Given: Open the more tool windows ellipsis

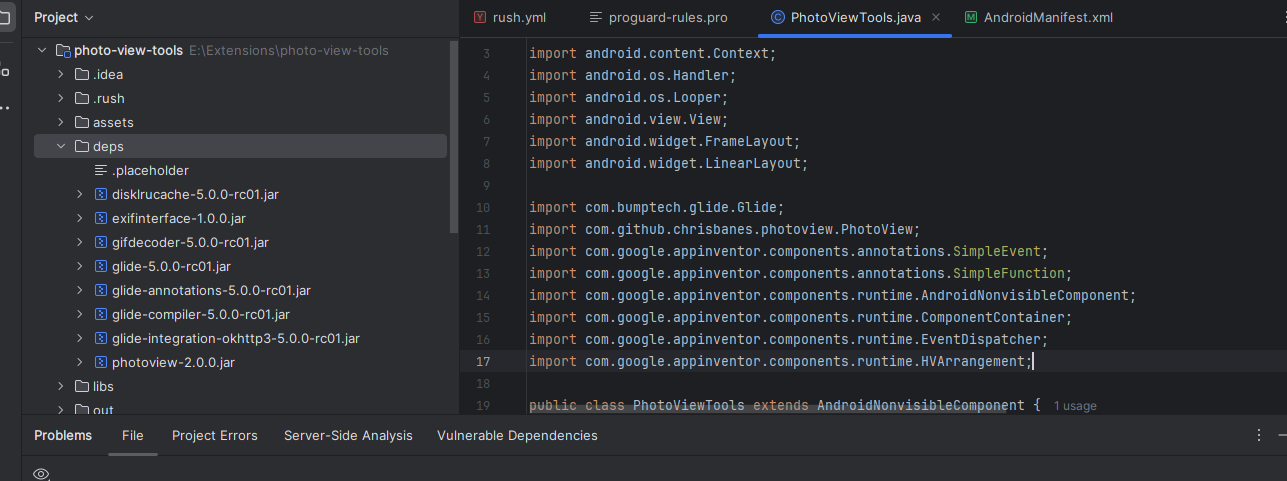Looking at the screenshot, I should pyautogui.click(x=5, y=107).
